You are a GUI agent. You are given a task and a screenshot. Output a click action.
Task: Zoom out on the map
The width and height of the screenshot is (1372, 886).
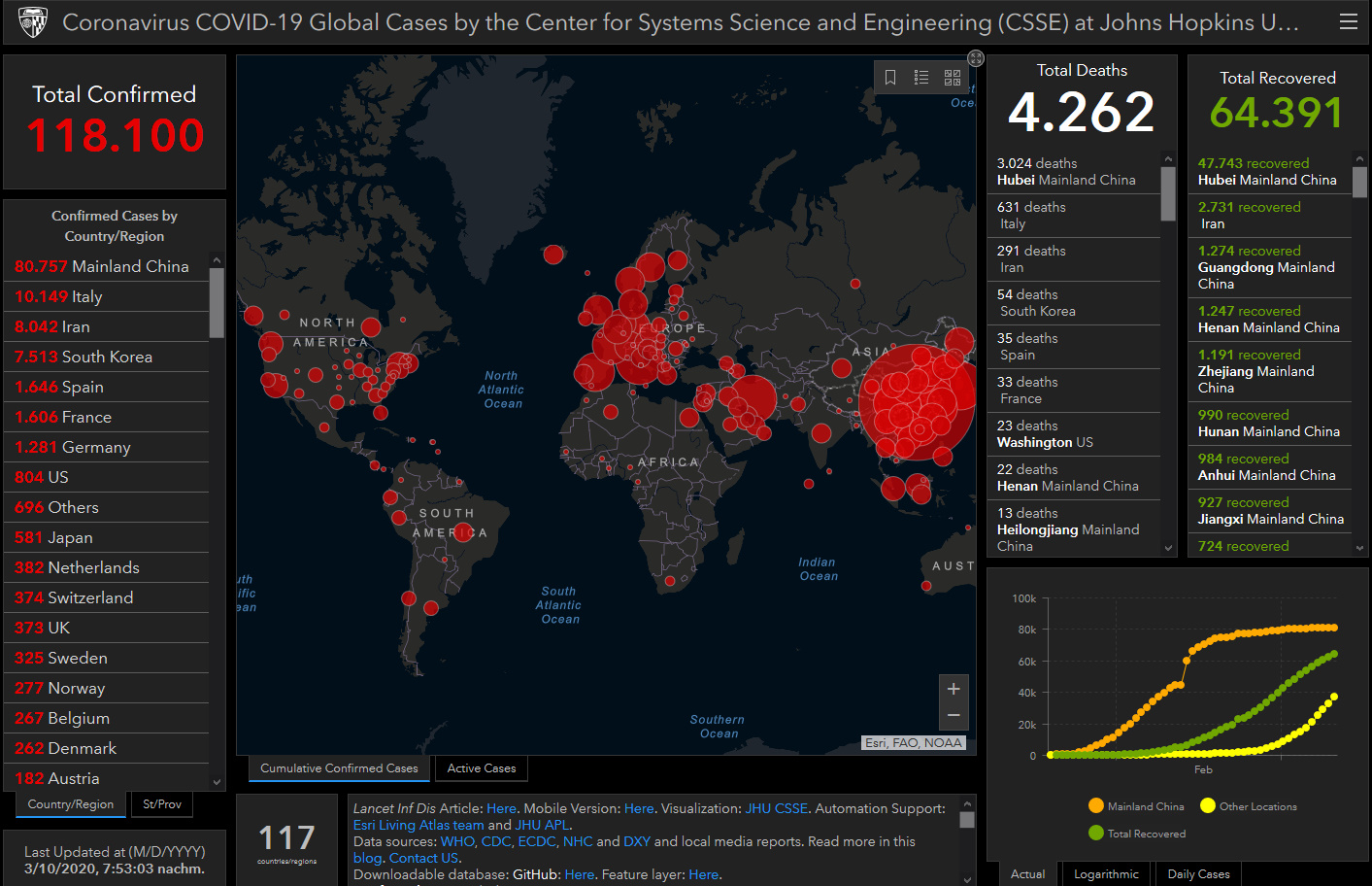pos(954,715)
